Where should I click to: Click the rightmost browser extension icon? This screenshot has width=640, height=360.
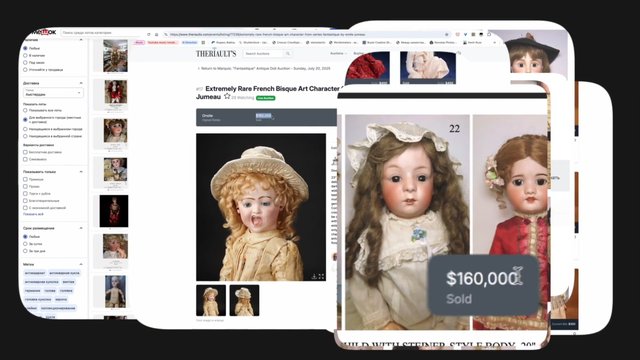[489, 35]
